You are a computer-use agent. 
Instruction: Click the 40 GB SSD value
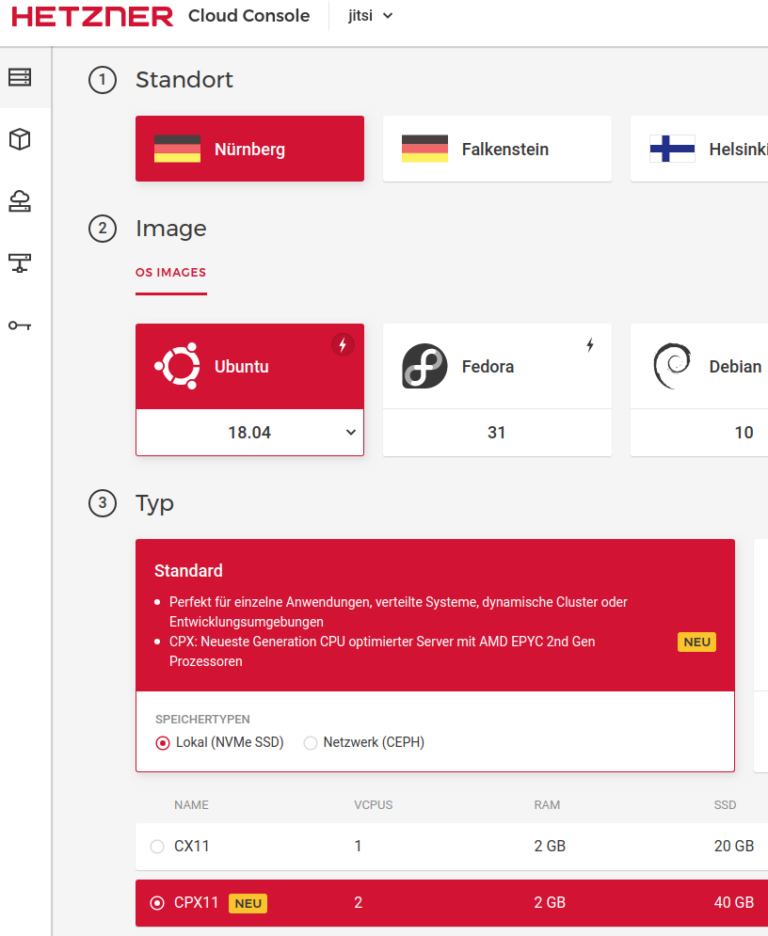pos(734,903)
